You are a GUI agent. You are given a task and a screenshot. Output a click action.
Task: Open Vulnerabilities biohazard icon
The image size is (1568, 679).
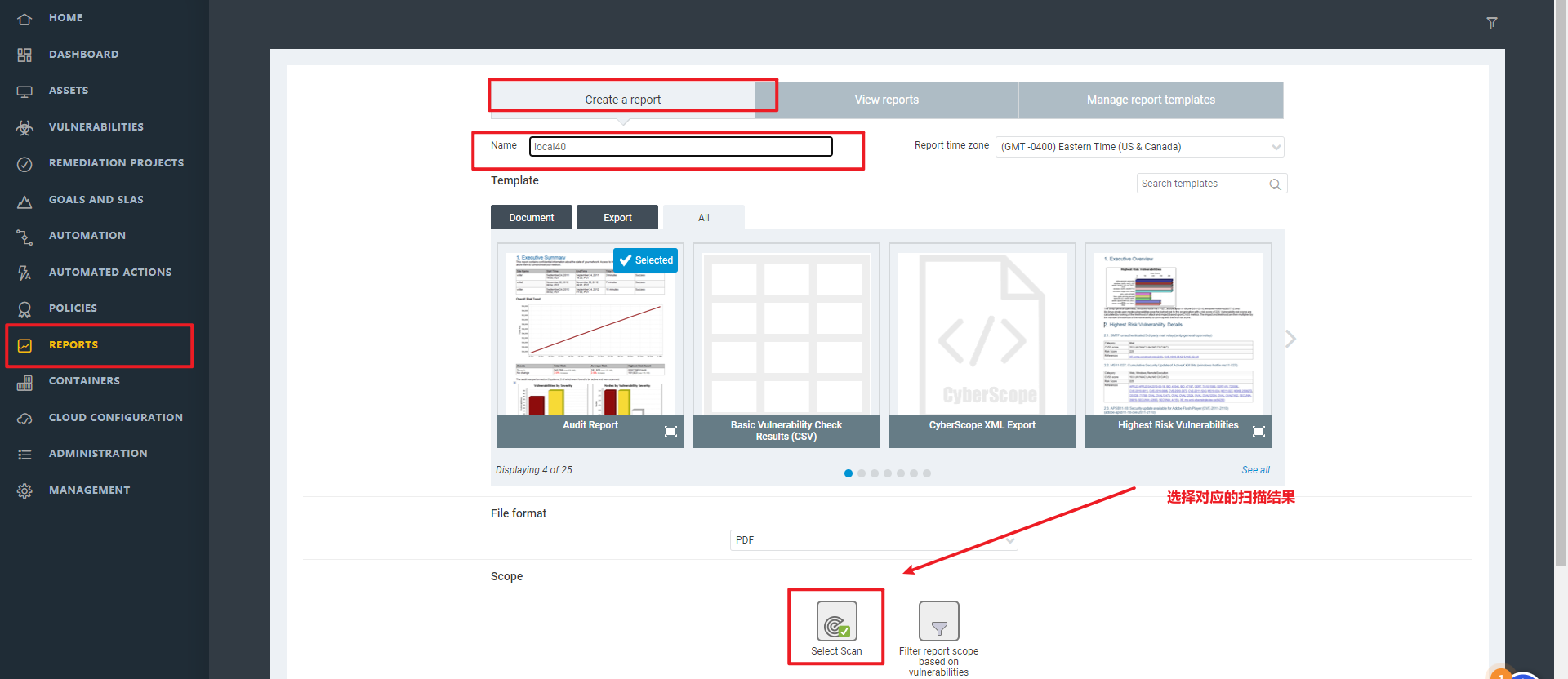click(24, 127)
